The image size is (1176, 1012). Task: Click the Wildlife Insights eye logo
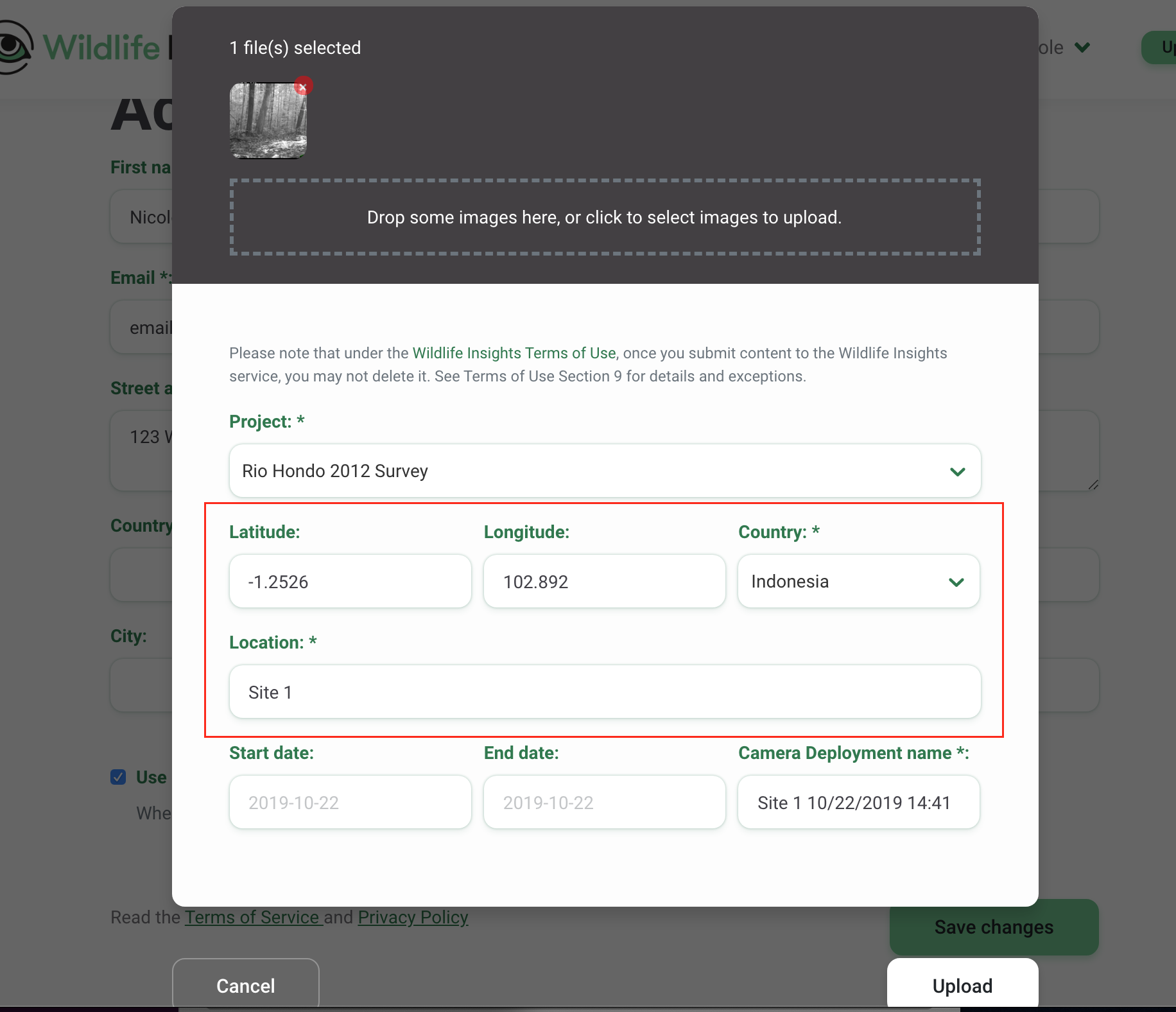point(15,48)
